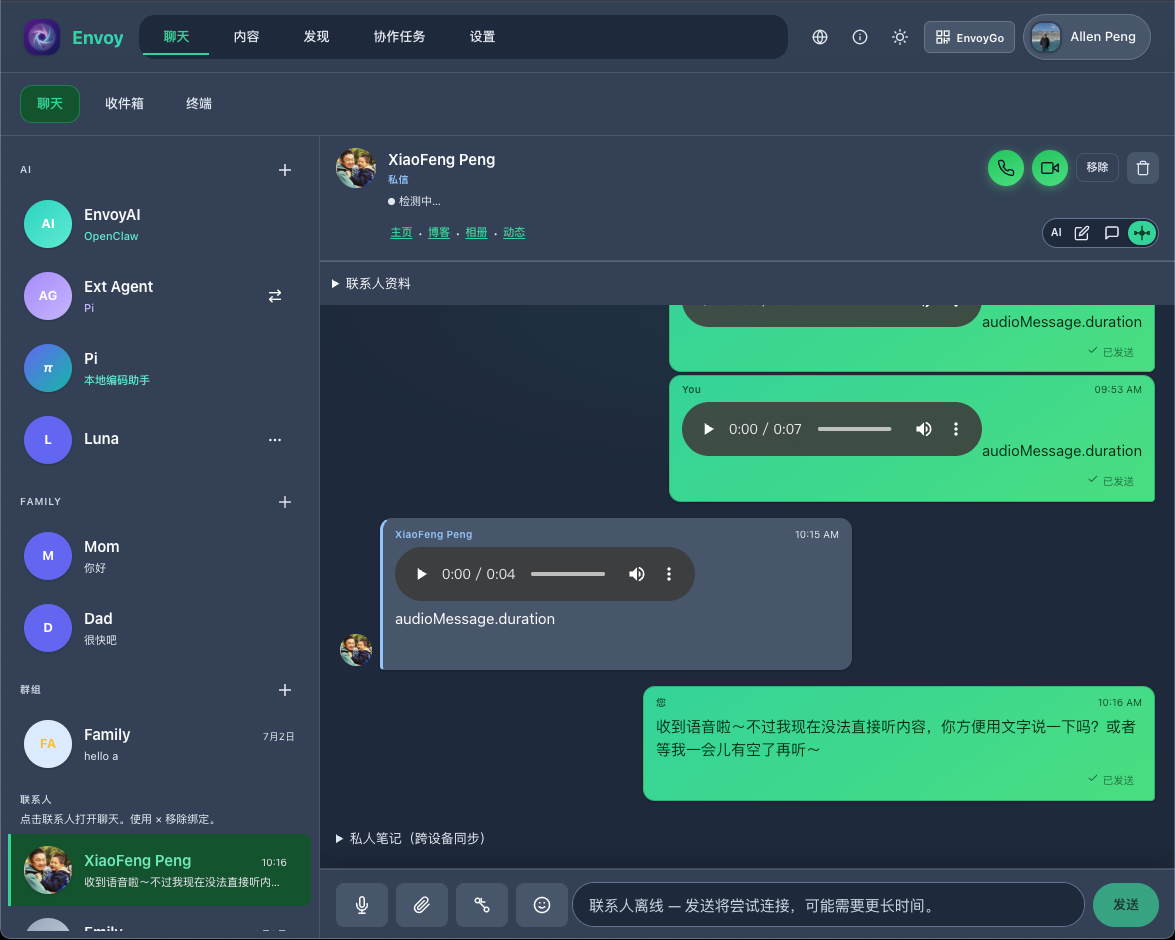Image resolution: width=1175 pixels, height=940 pixels.
Task: Open EnvoyGo QR button
Action: 969,37
